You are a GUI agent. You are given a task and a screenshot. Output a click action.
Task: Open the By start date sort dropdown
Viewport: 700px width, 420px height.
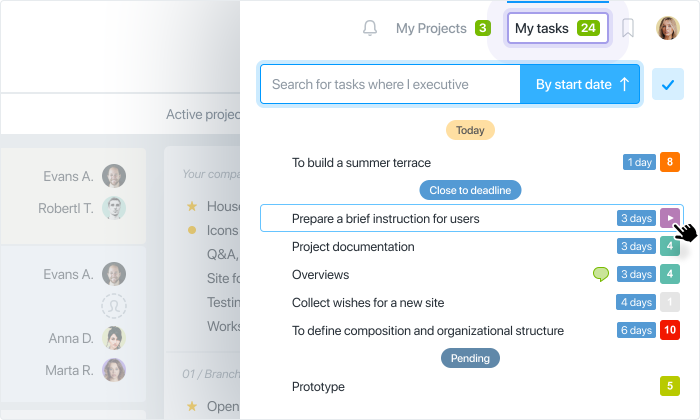[x=579, y=84]
